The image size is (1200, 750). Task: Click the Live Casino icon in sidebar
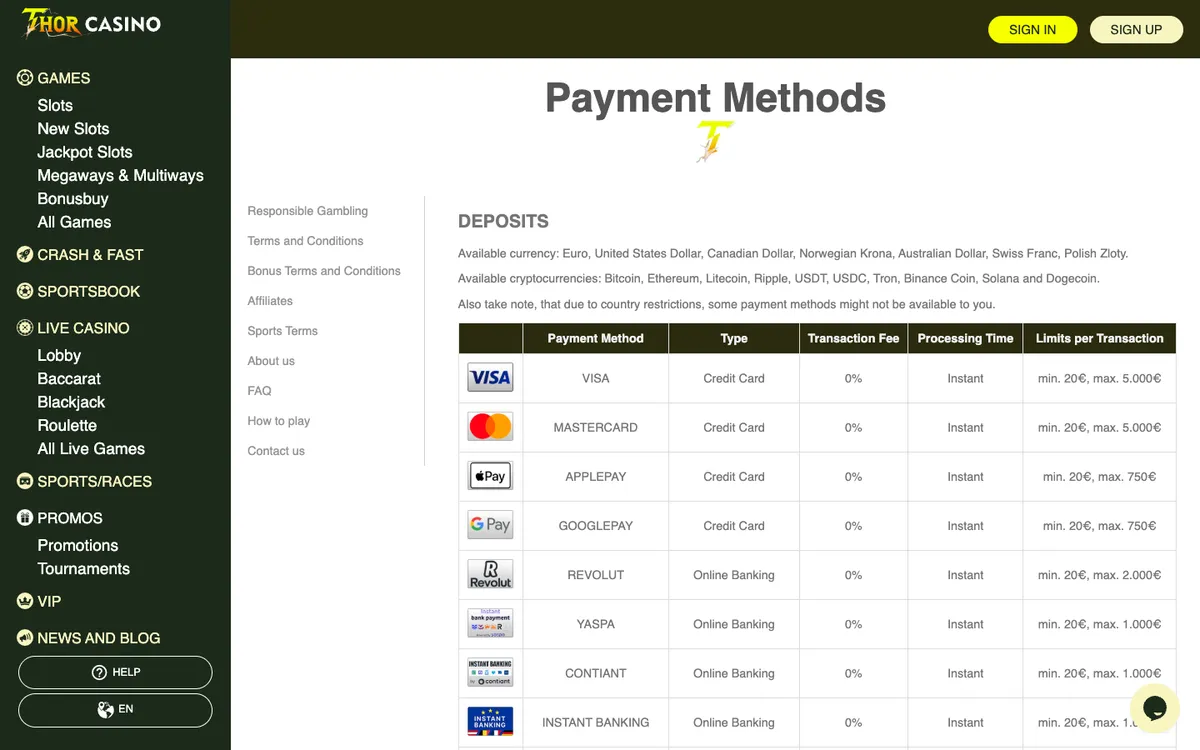click(x=25, y=328)
